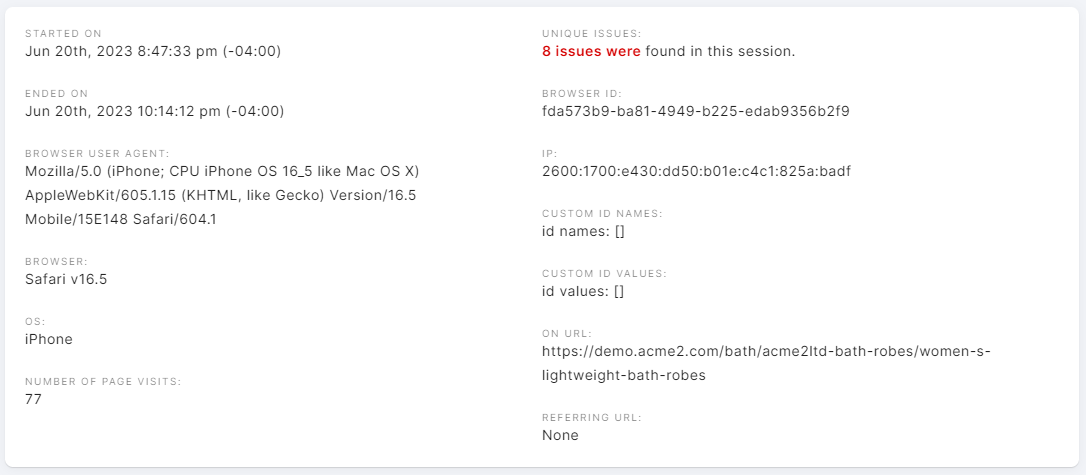Viewport: 1086px width, 475px height.
Task: Click the red '8 issues were' link
Action: pyautogui.click(x=591, y=51)
